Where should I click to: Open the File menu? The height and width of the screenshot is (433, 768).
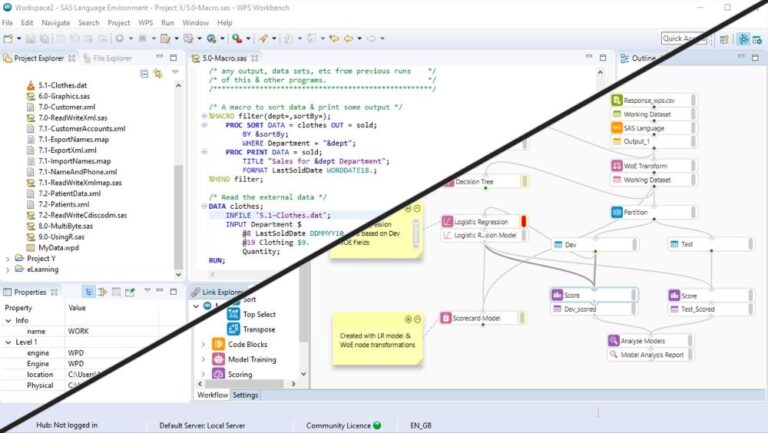[x=7, y=23]
